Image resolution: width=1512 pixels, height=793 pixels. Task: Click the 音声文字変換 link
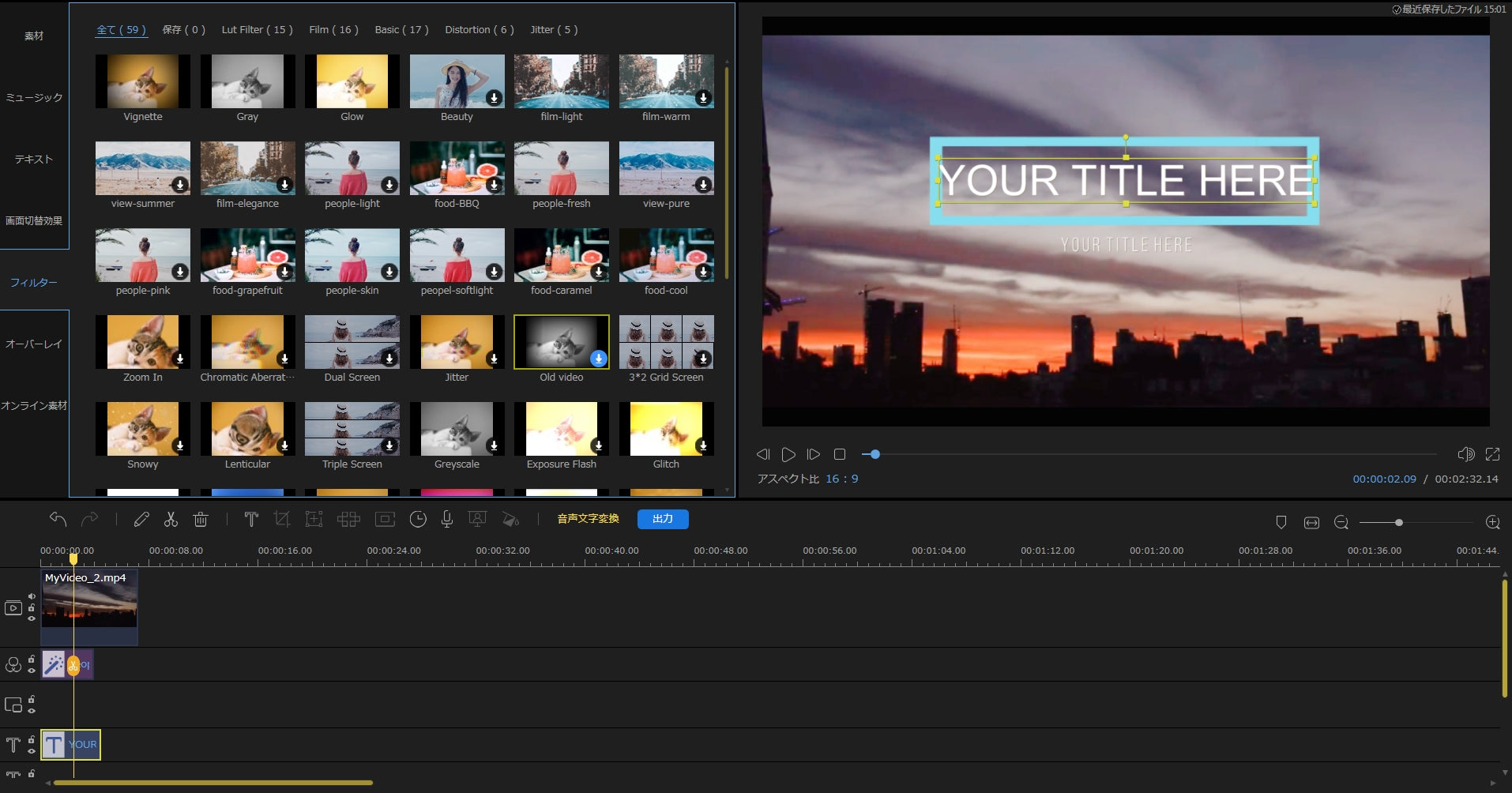pos(588,519)
